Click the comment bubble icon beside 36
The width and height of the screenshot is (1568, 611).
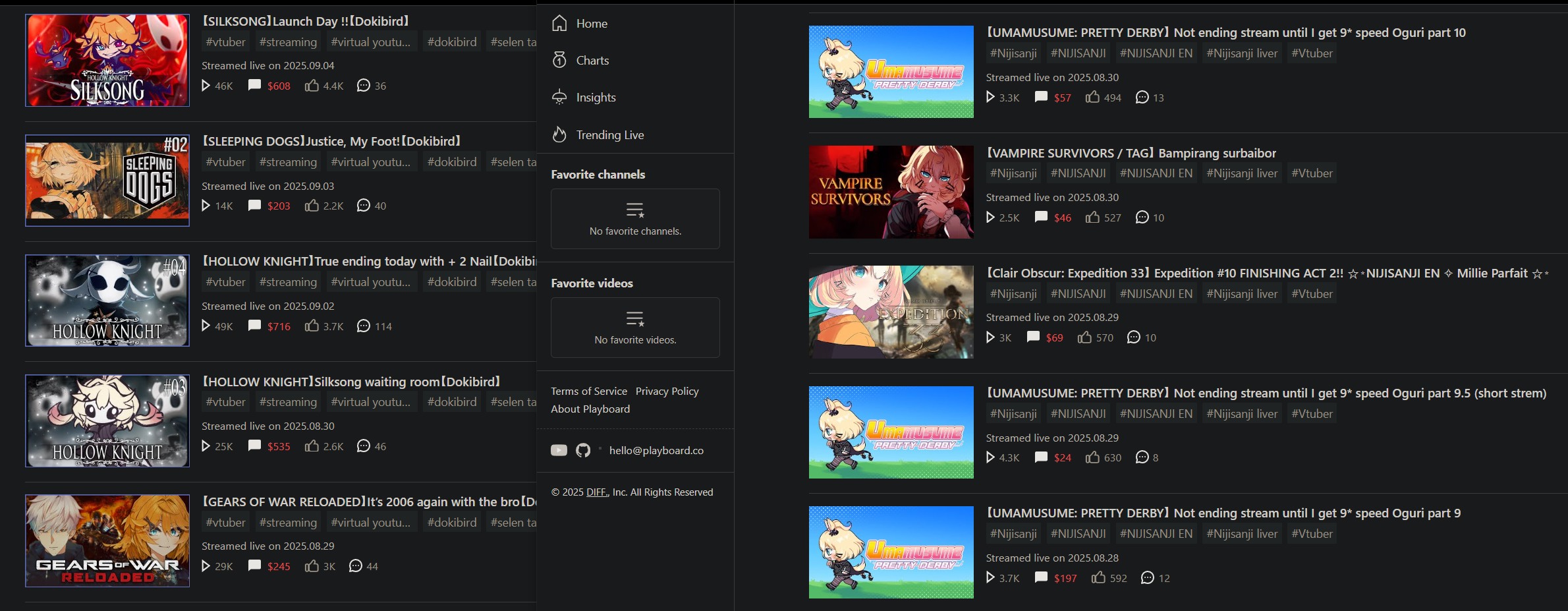click(x=363, y=86)
